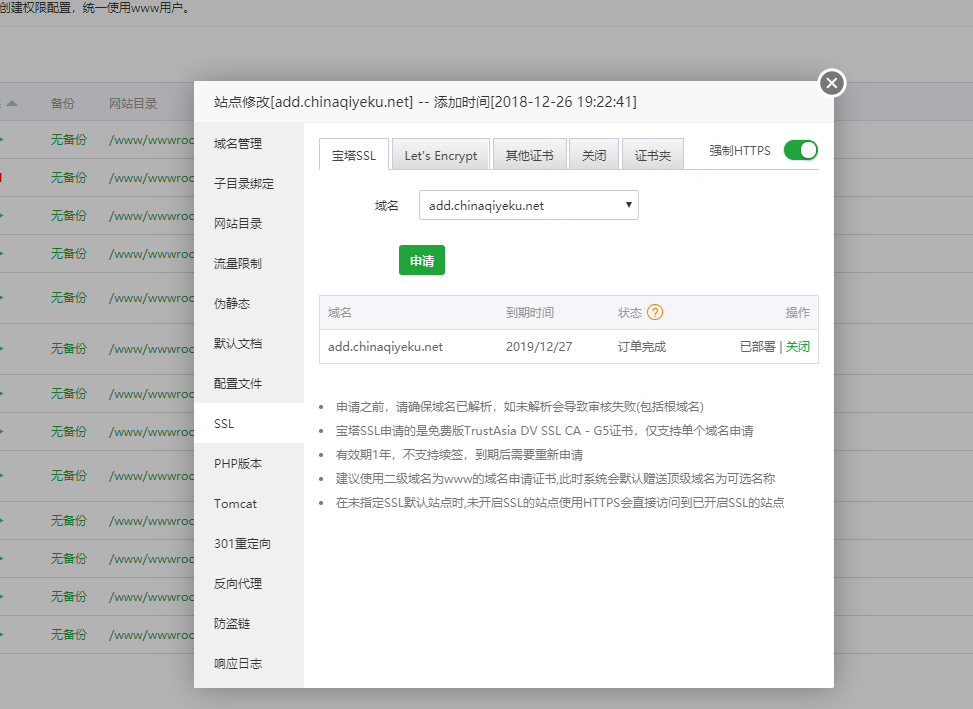Click the 到期时间 column header
The height and width of the screenshot is (709, 973).
[x=529, y=312]
